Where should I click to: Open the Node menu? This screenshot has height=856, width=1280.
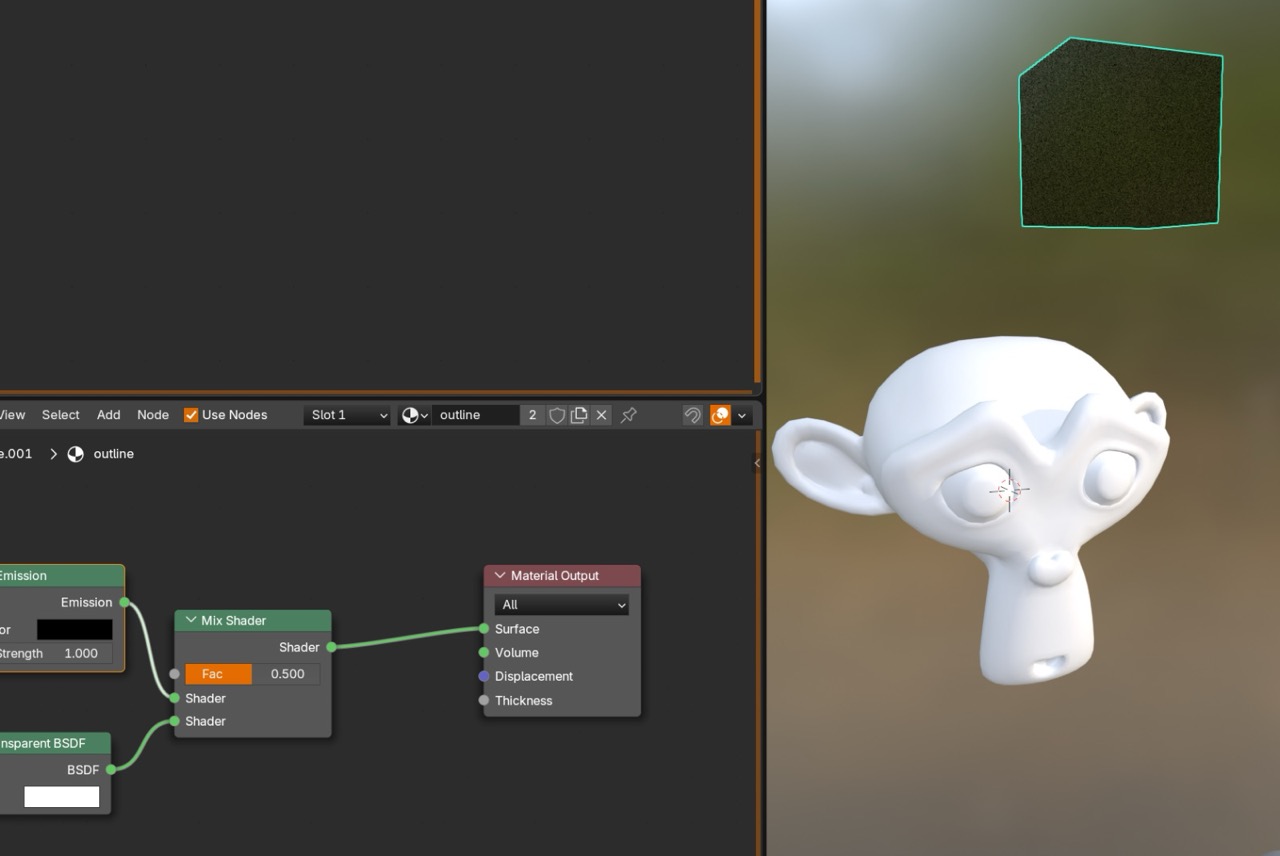pos(153,415)
